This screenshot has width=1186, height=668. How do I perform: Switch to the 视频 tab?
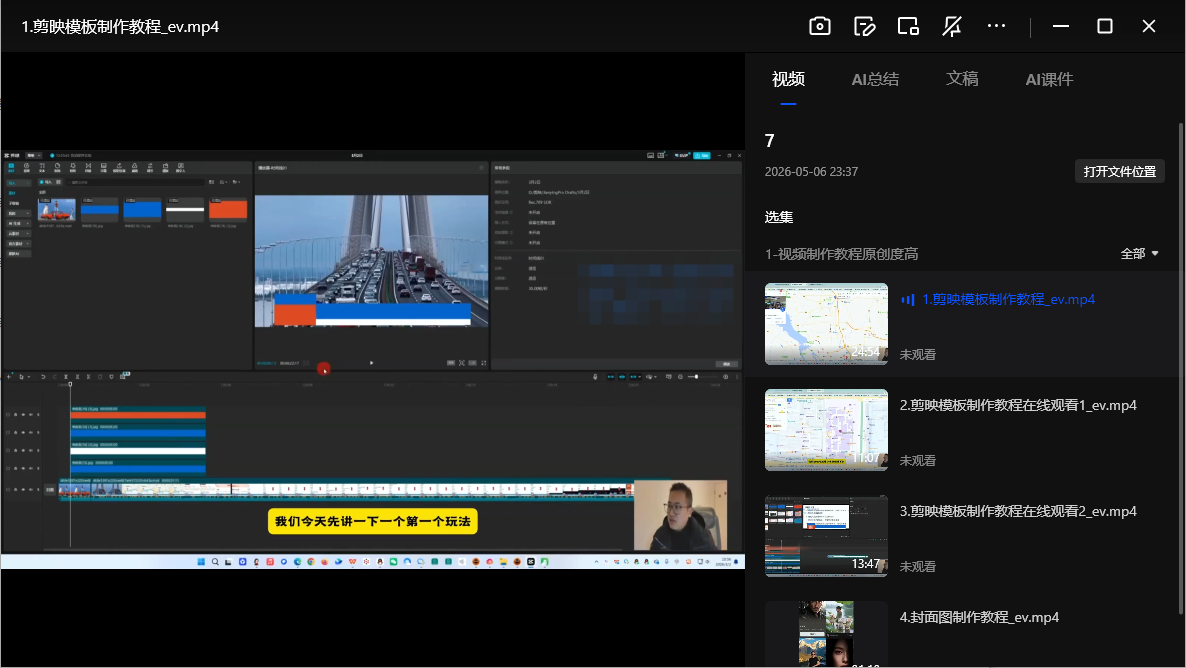click(x=788, y=79)
